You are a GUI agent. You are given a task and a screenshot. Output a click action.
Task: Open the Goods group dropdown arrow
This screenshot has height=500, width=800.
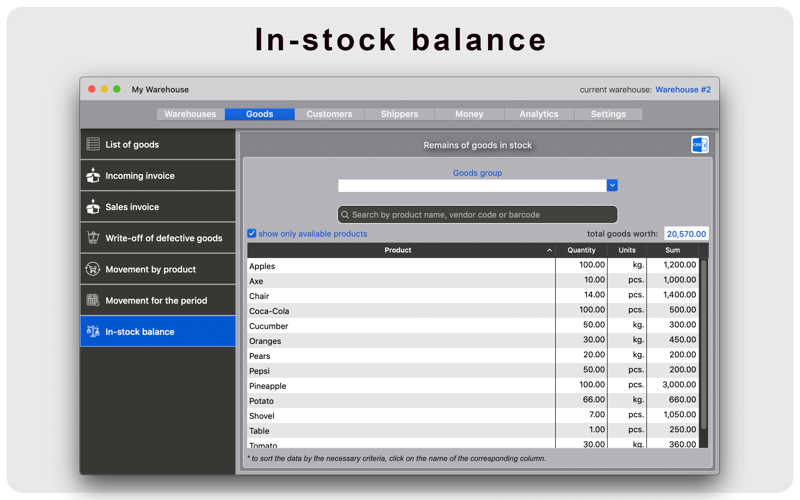point(612,185)
